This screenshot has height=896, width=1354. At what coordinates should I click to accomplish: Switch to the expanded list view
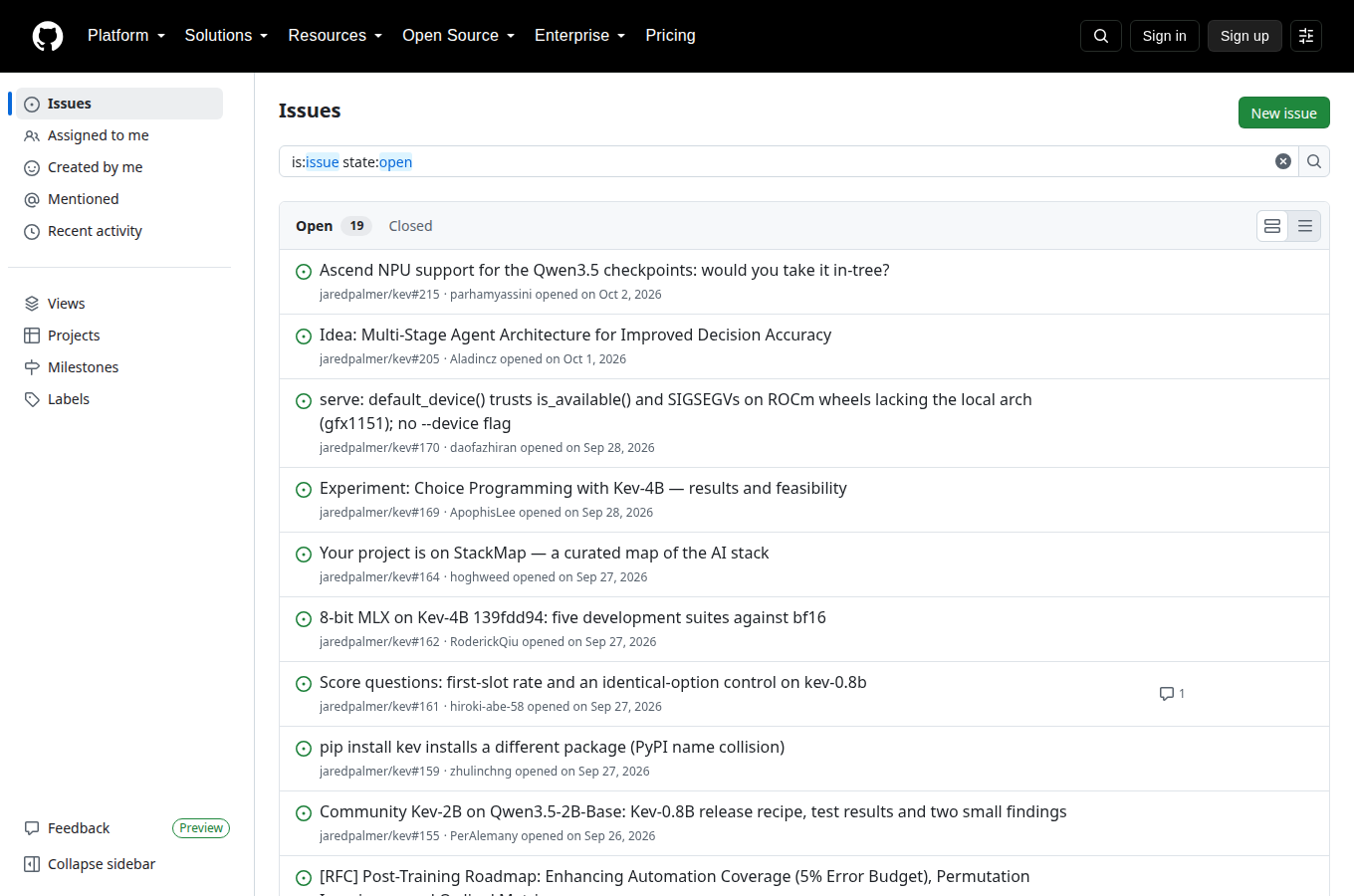point(1272,226)
